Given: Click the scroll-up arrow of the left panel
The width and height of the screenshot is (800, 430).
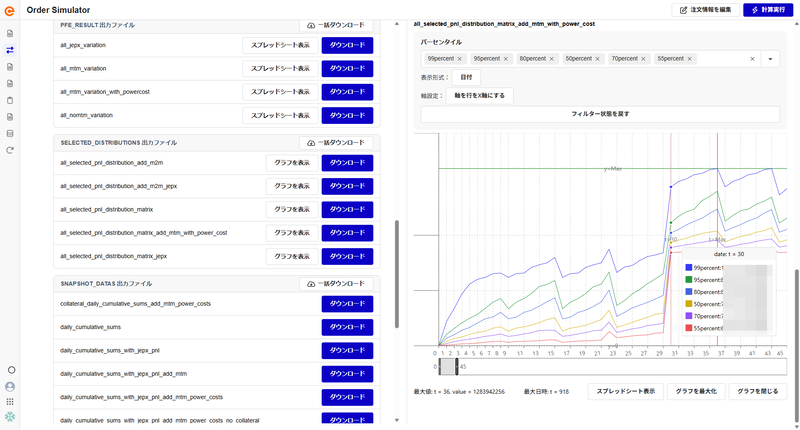Looking at the screenshot, I should click(397, 24).
